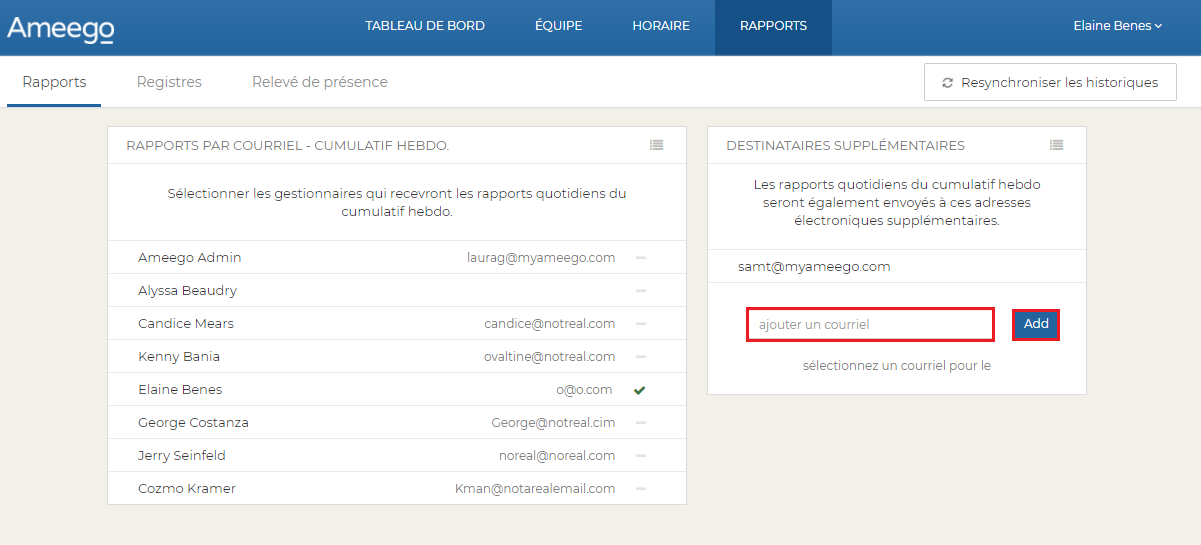
Task: Enable reports for Alyssa Beaudry
Action: click(640, 291)
